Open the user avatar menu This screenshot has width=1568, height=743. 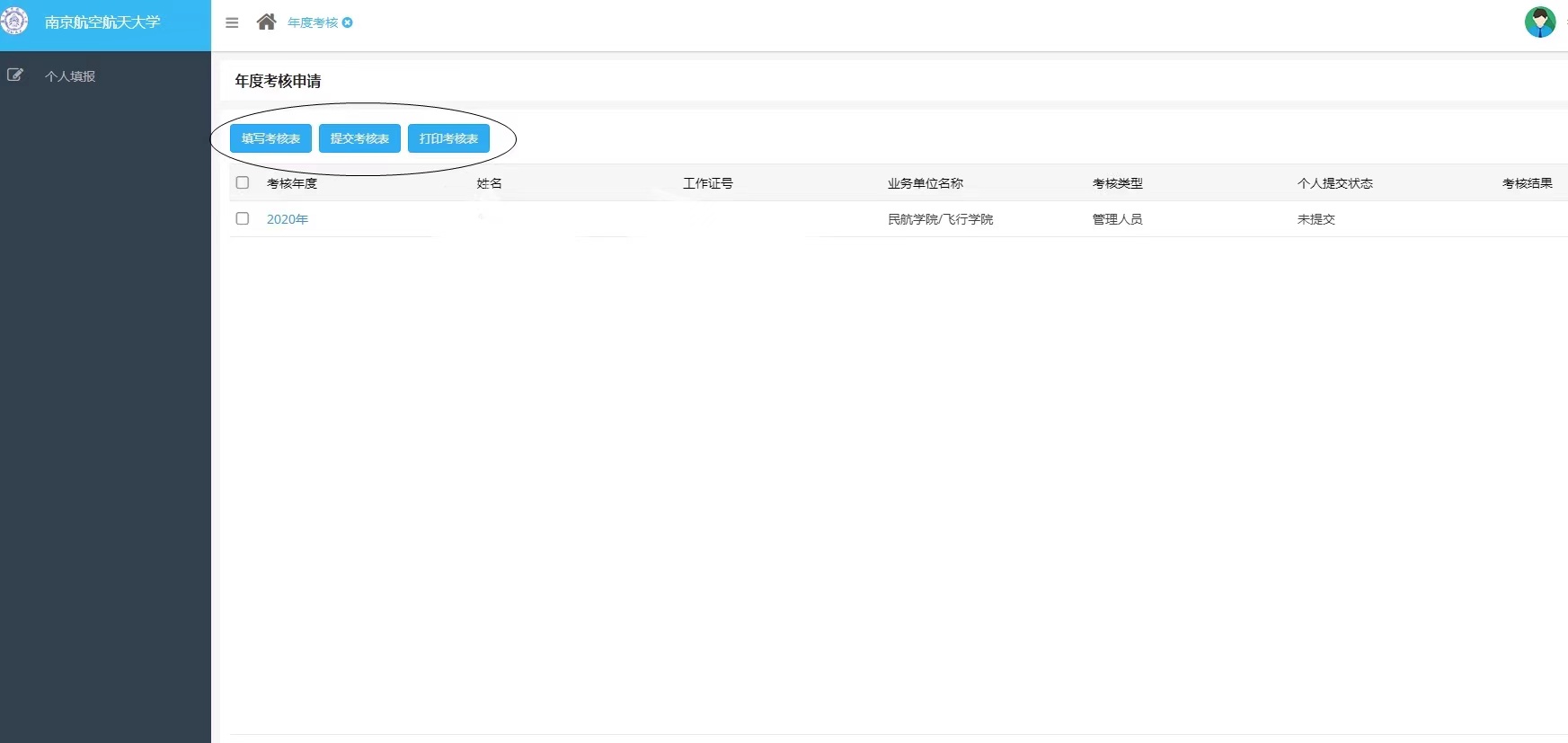pyautogui.click(x=1539, y=22)
